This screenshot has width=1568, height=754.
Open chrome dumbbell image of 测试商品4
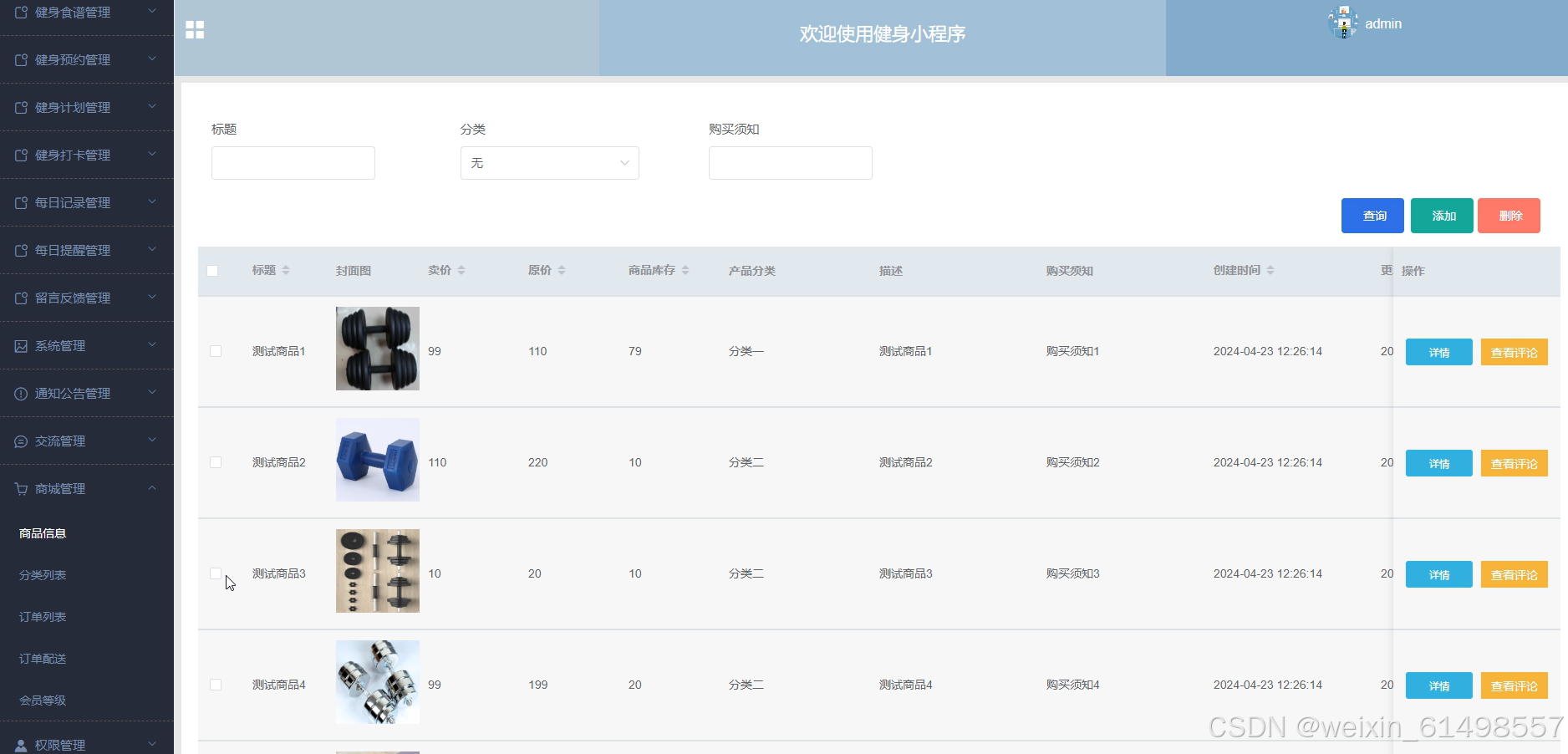point(378,682)
